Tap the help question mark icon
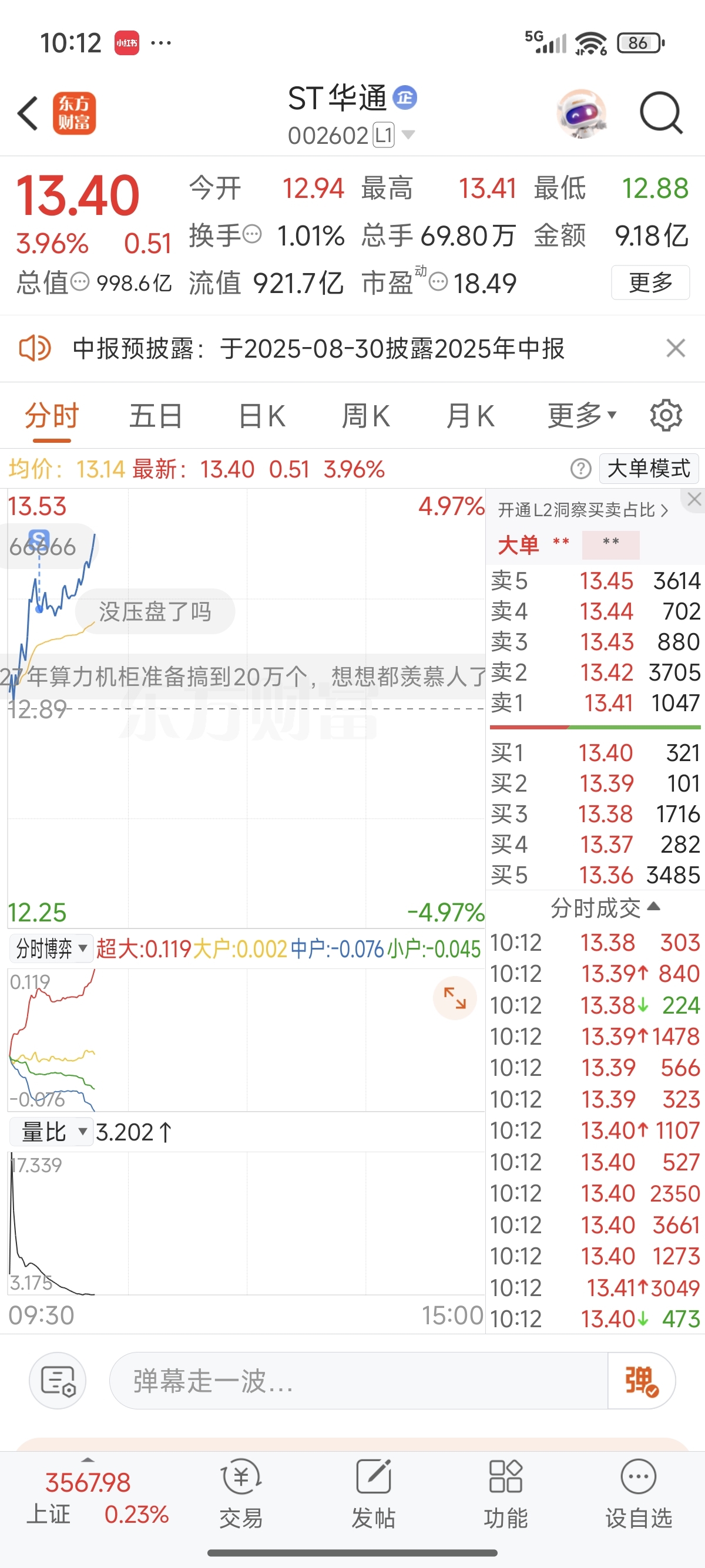Image resolution: width=705 pixels, height=1568 pixels. (x=580, y=469)
